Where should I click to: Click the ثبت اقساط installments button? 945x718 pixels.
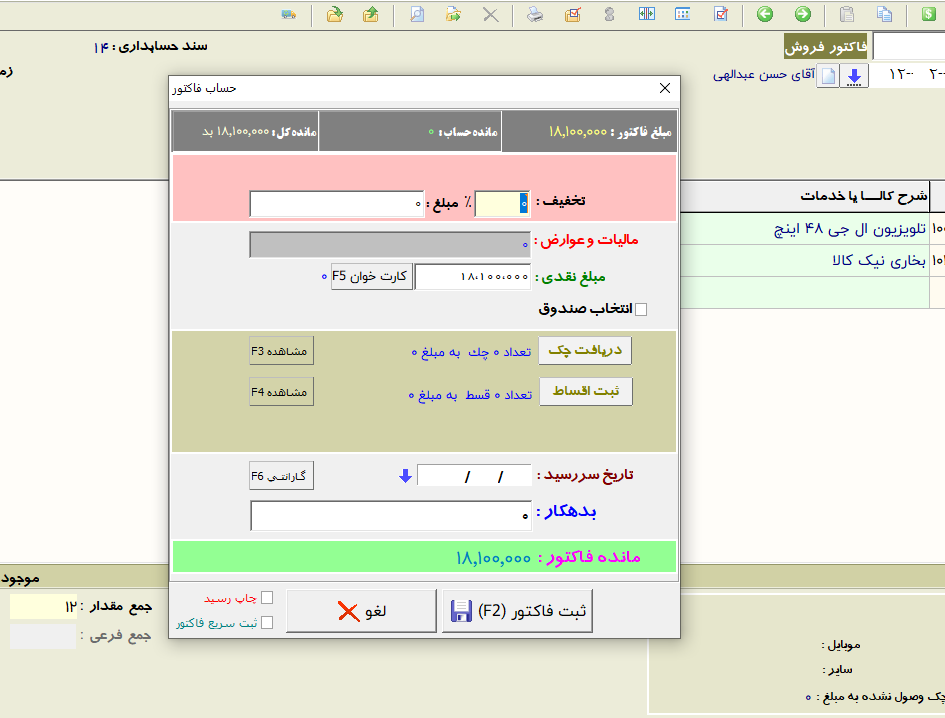[x=585, y=393]
